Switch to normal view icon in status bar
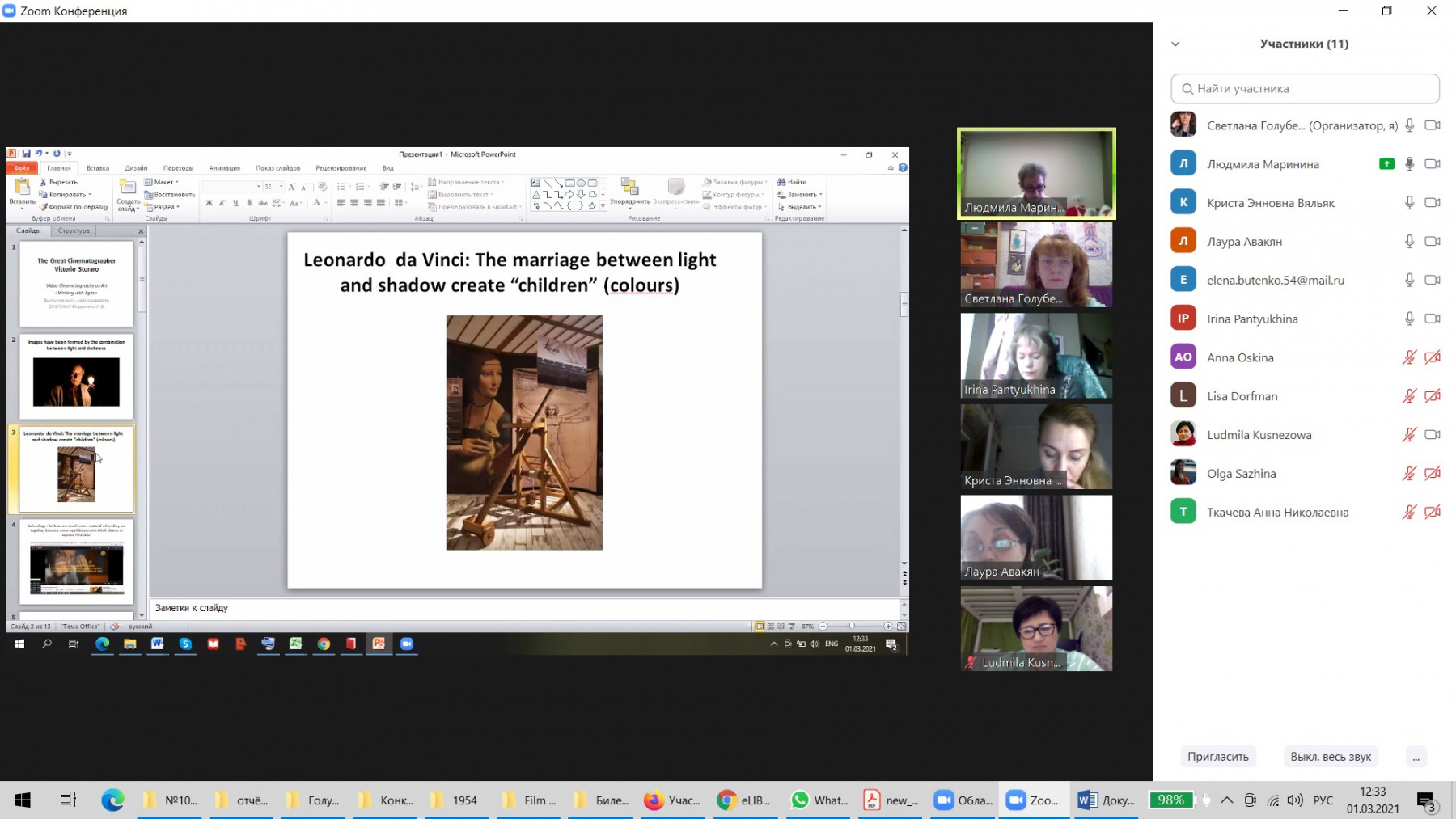The width and height of the screenshot is (1456, 819). click(x=760, y=627)
